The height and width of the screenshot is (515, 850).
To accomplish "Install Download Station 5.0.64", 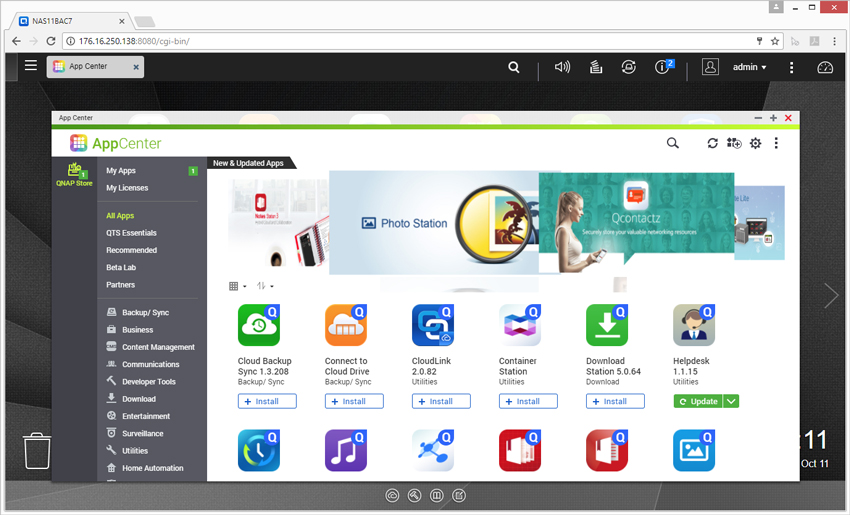I will 615,401.
